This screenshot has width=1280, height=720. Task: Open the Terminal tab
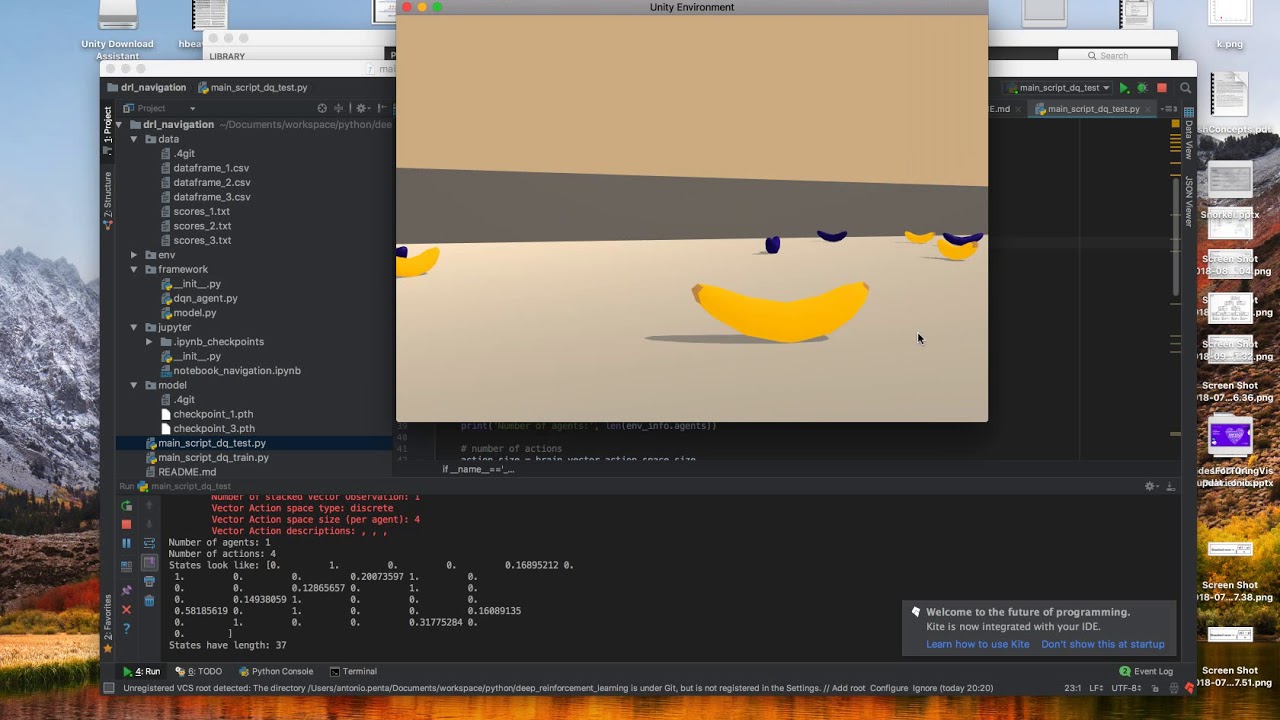click(x=353, y=671)
